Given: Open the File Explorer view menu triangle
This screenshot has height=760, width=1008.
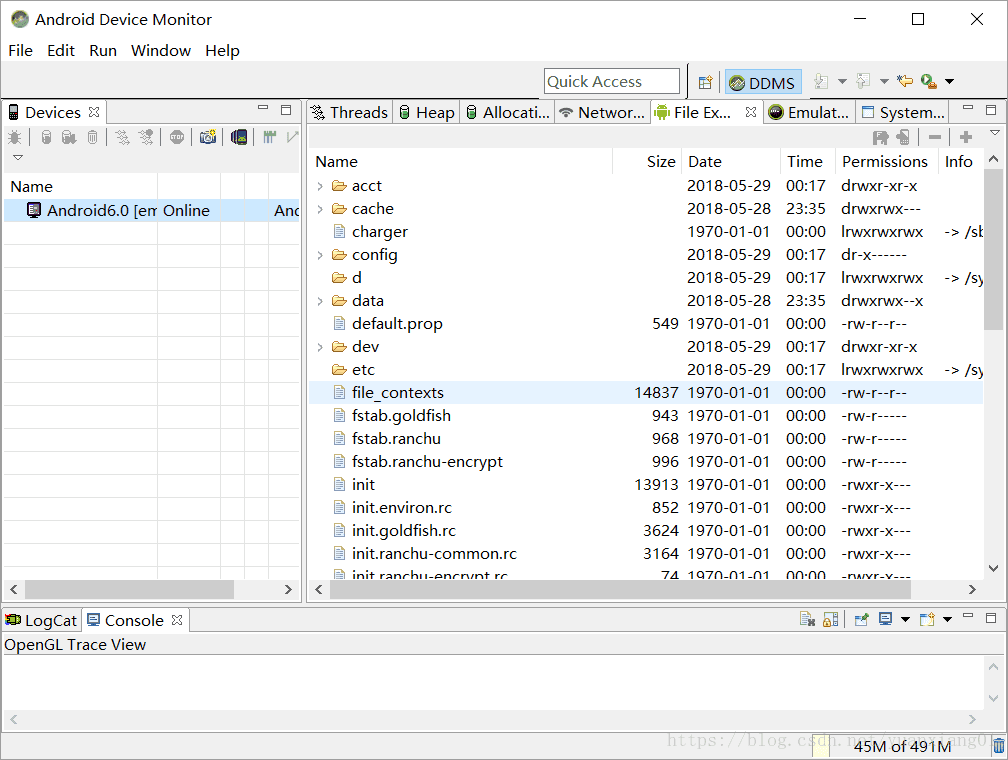Looking at the screenshot, I should [994, 133].
